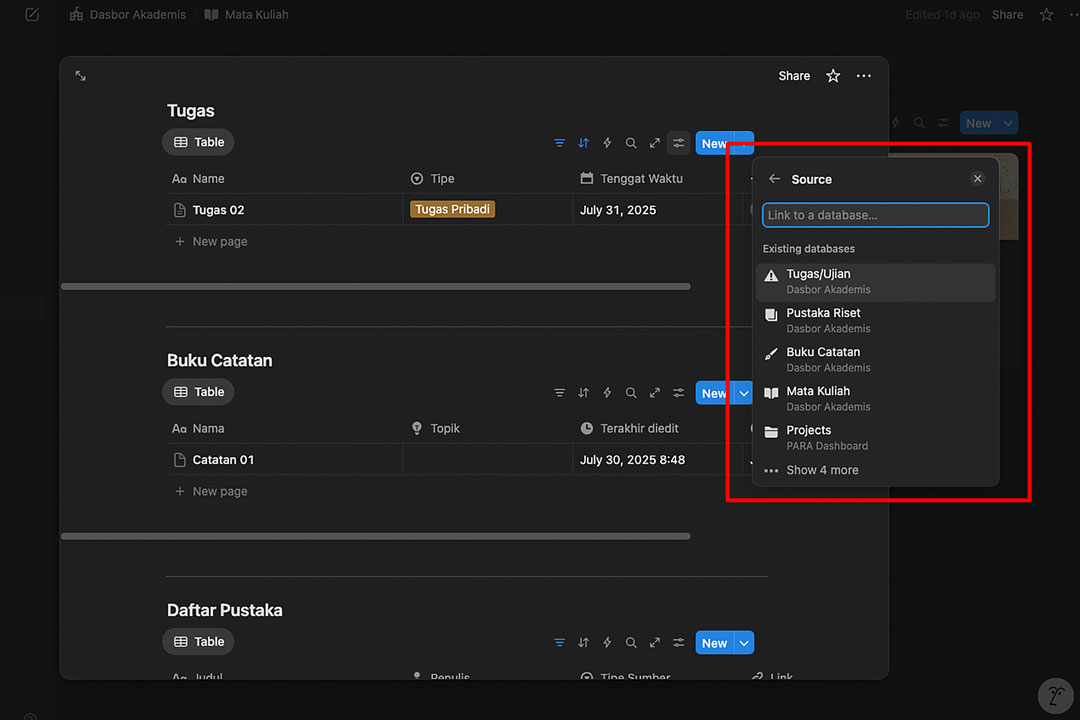Click Nama column header
The width and height of the screenshot is (1080, 720).
pos(198,429)
